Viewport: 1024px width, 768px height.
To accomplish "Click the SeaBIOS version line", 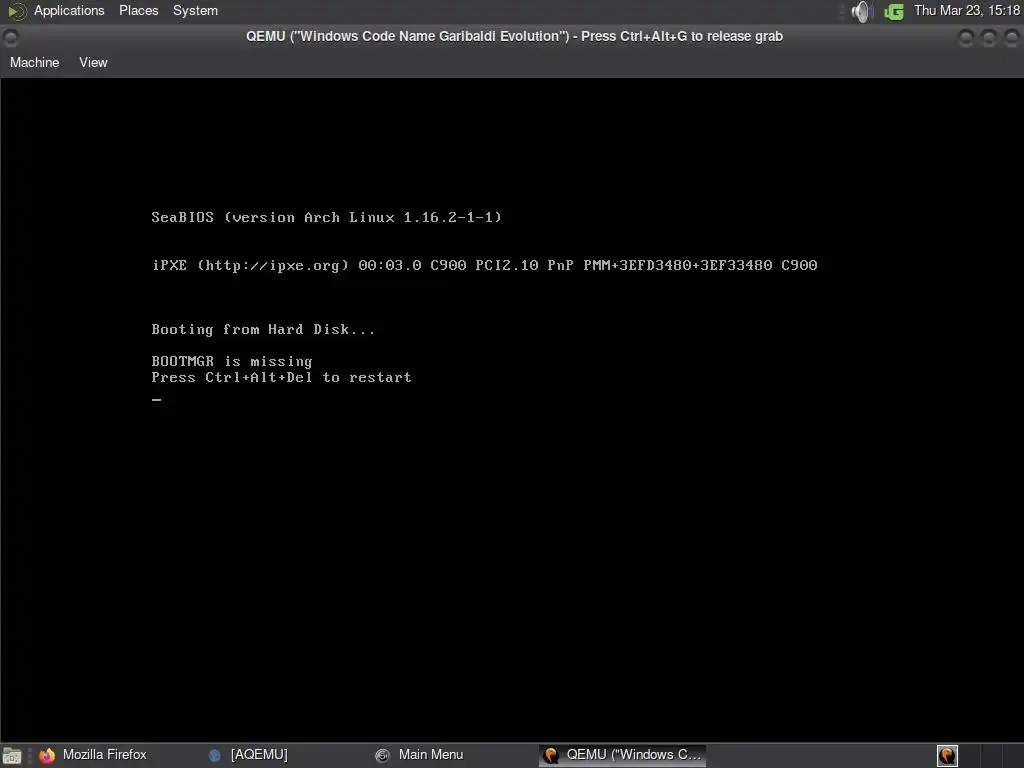I will click(x=327, y=217).
